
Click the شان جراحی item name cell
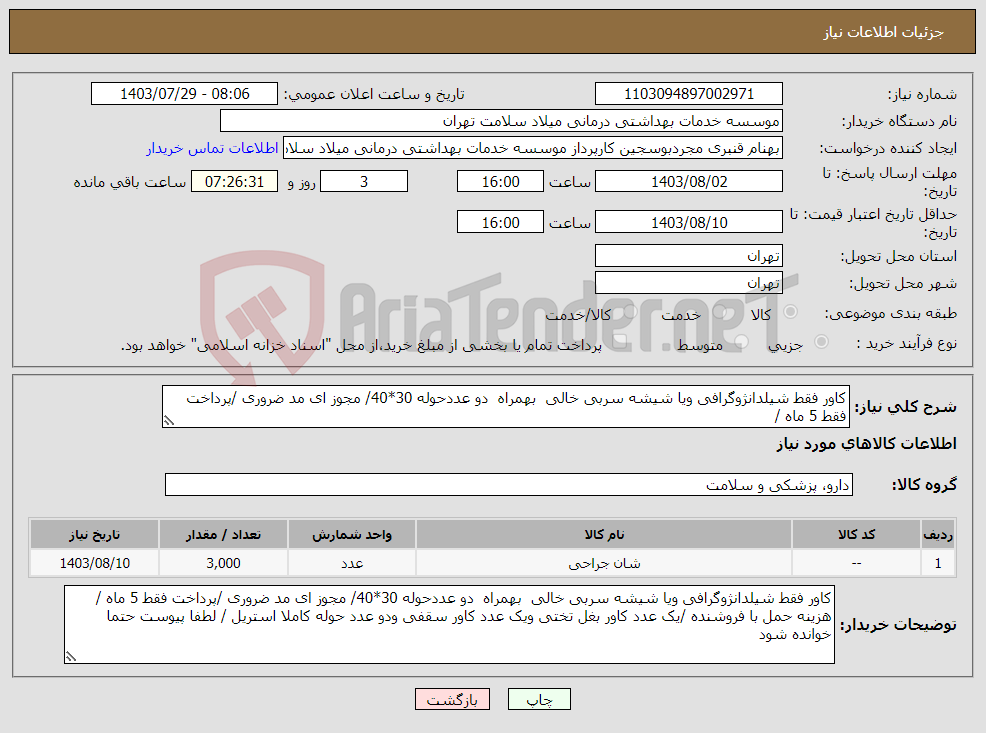pyautogui.click(x=604, y=563)
